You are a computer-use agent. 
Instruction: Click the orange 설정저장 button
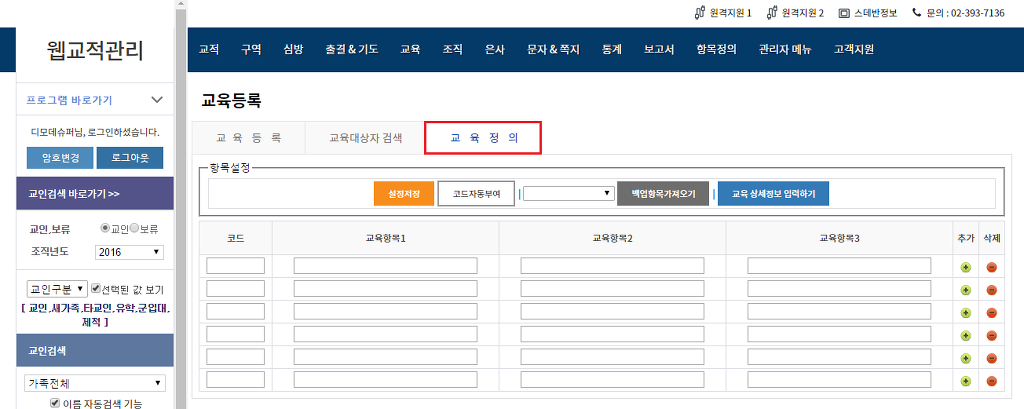click(x=404, y=194)
